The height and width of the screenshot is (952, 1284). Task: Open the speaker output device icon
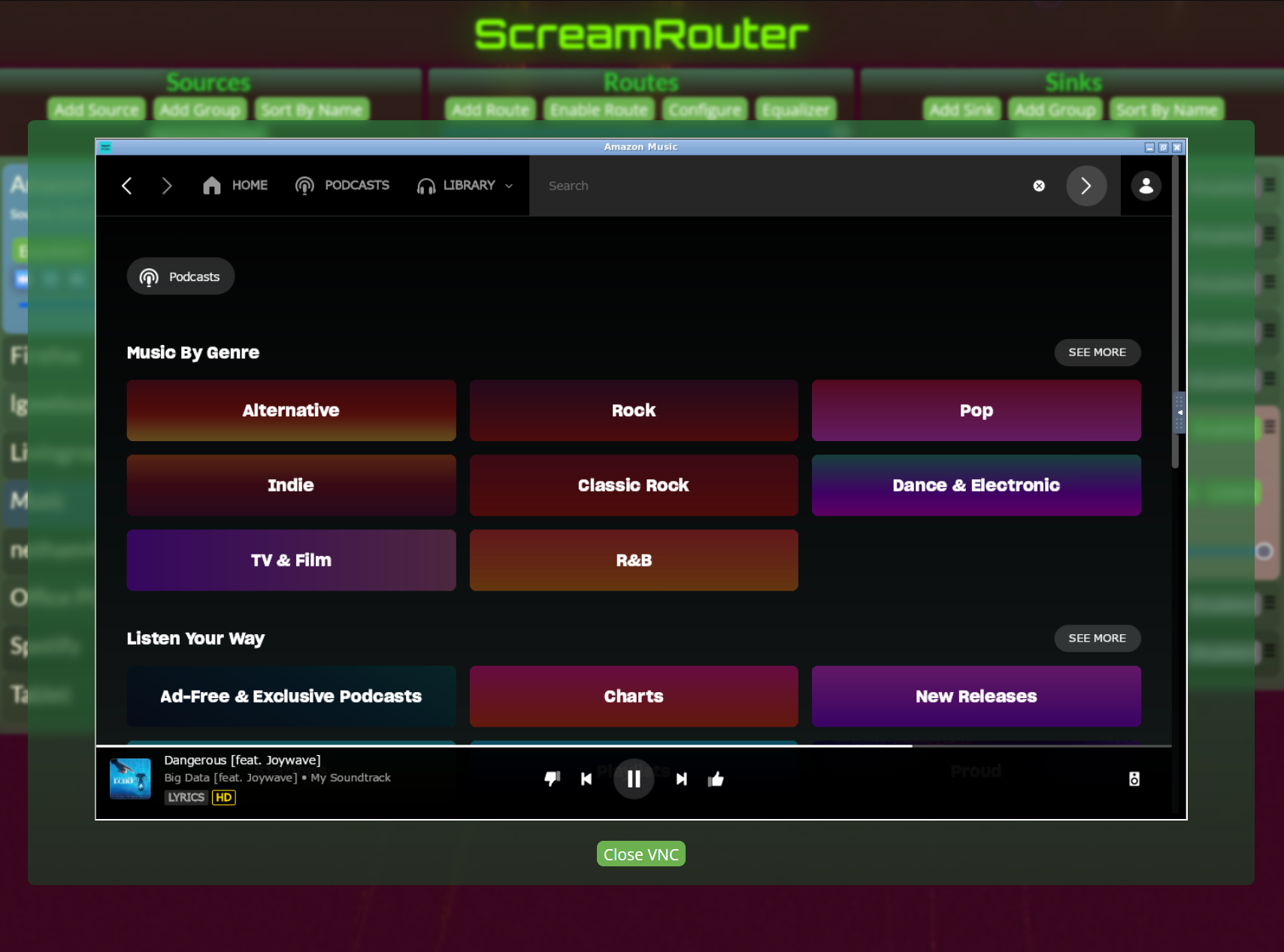click(1134, 779)
